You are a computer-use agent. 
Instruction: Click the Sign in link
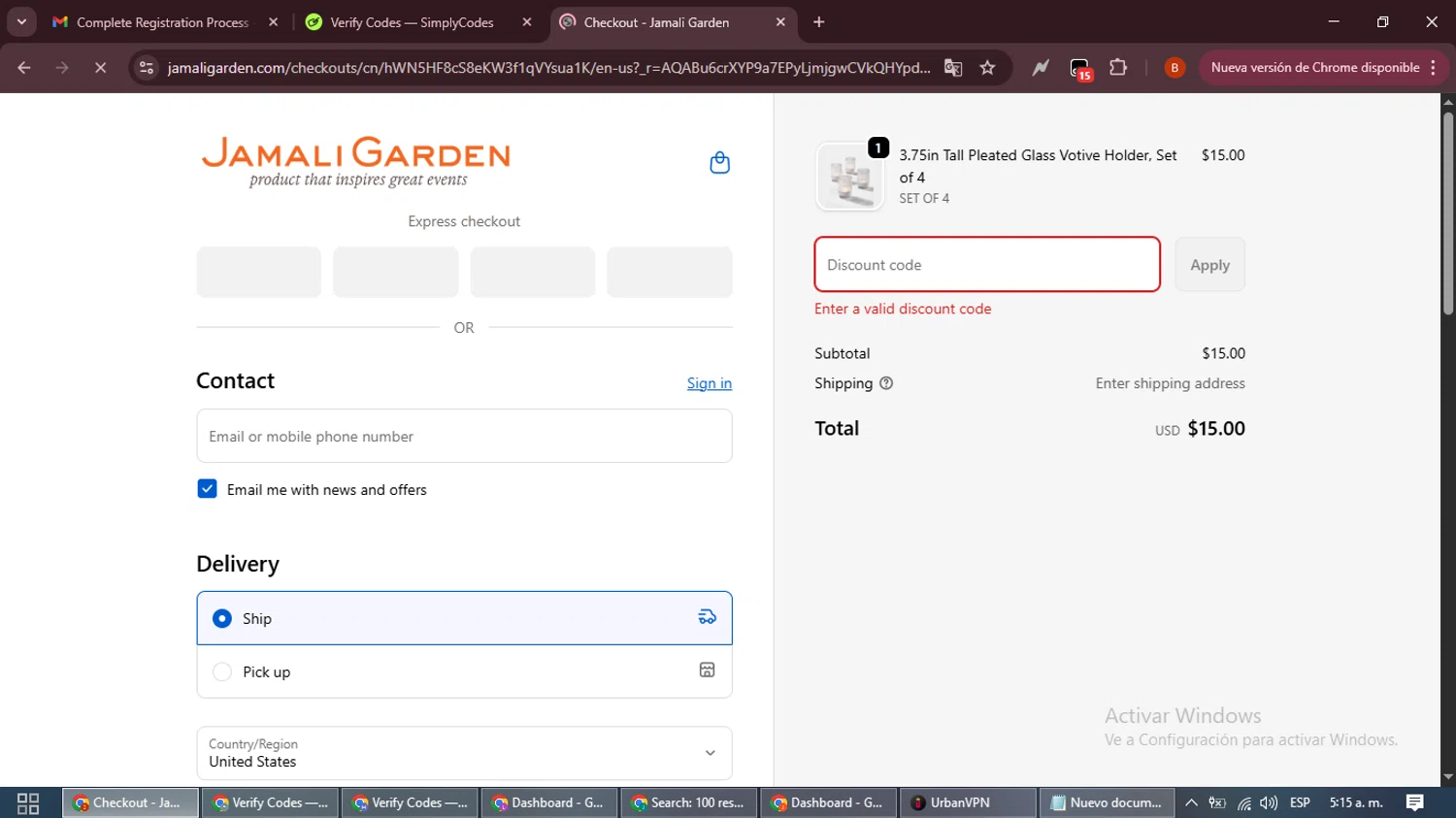[x=710, y=383]
